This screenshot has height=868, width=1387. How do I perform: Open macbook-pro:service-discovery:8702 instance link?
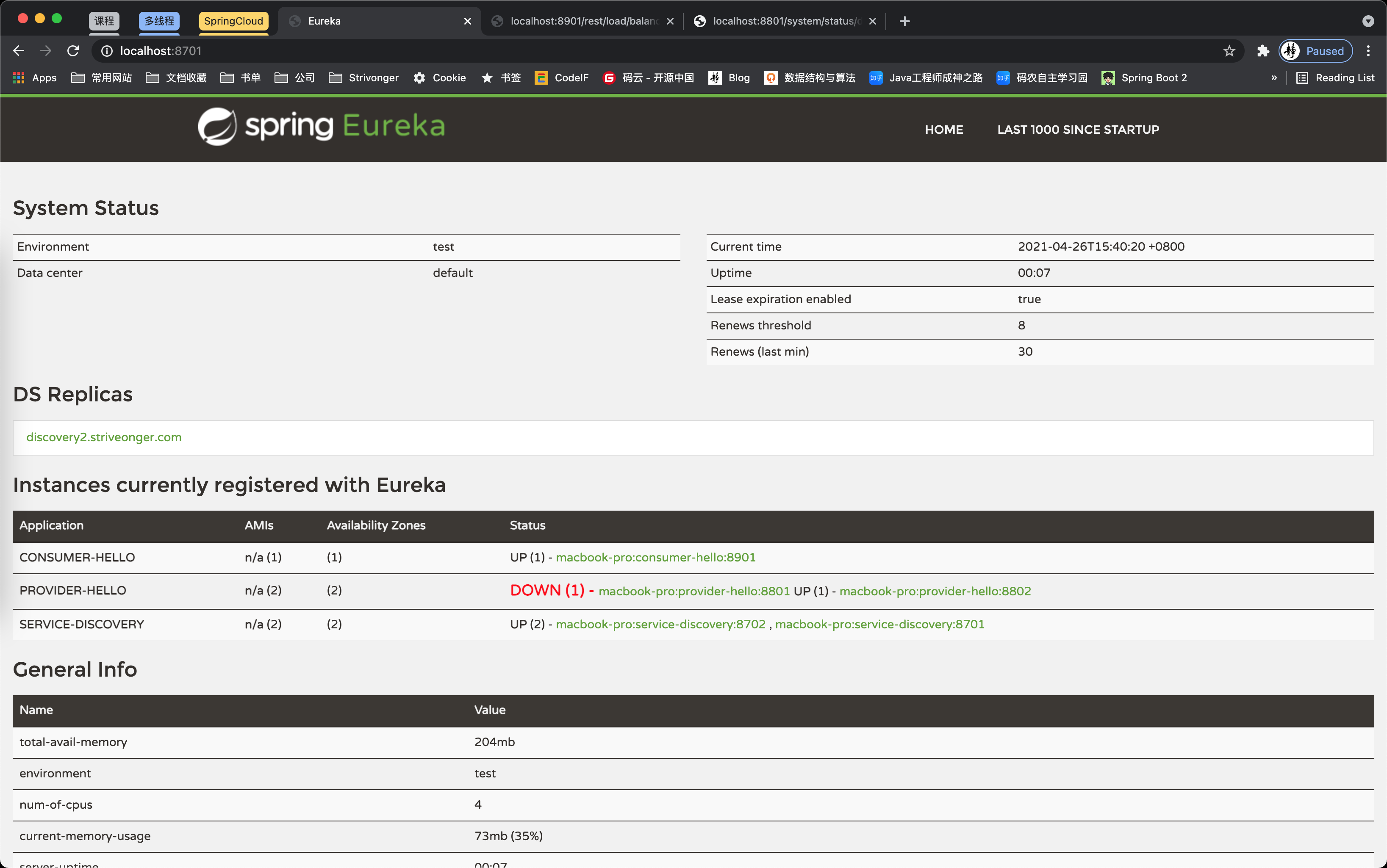tap(660, 624)
